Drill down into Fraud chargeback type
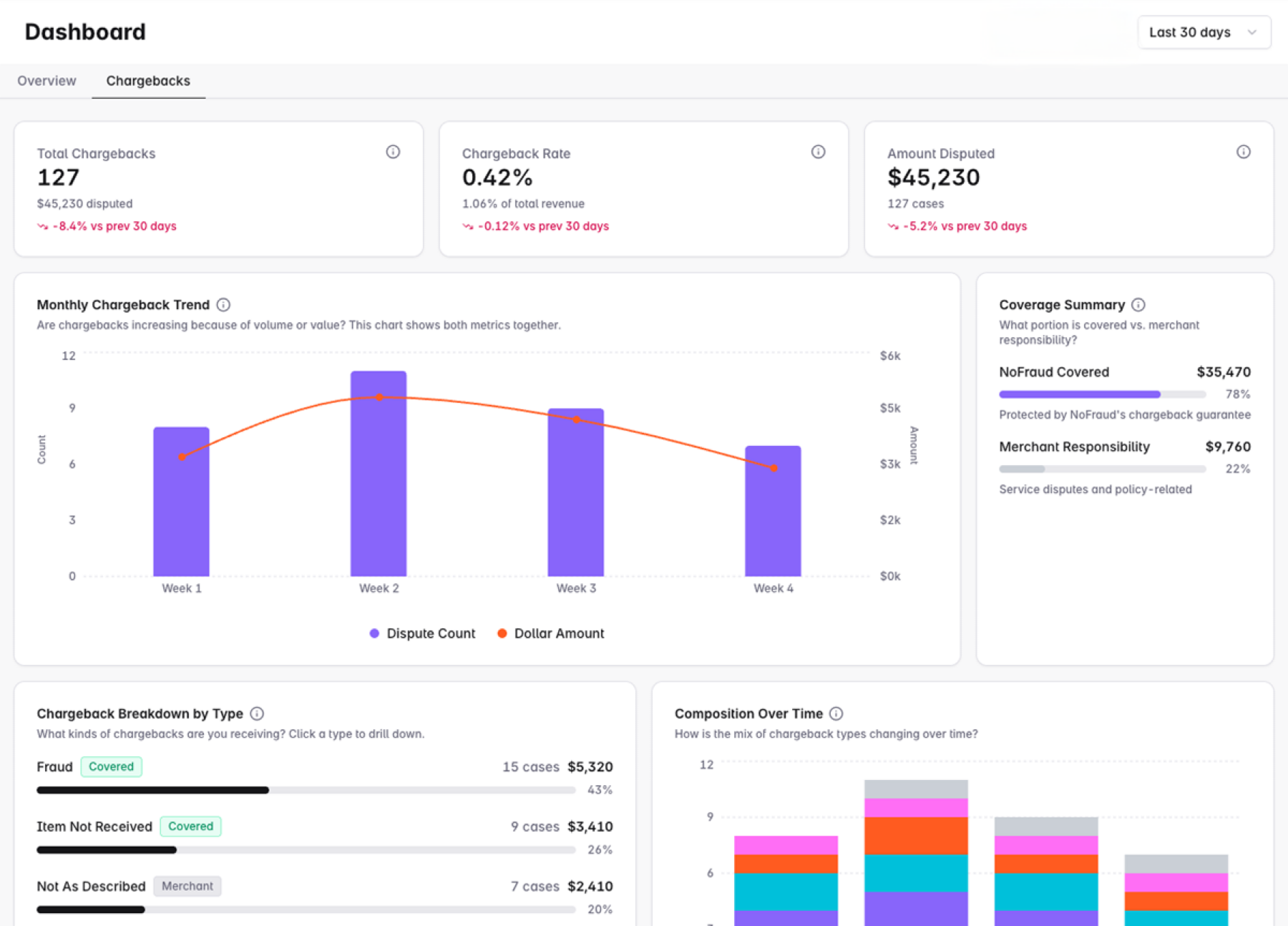The image size is (1288, 926). [x=54, y=766]
